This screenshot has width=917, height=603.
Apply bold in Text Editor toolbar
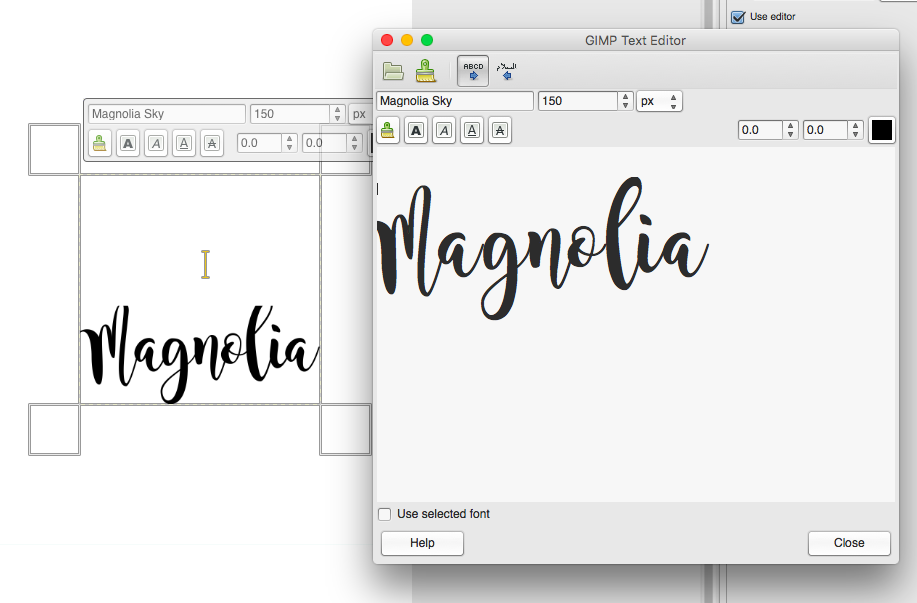coord(416,130)
